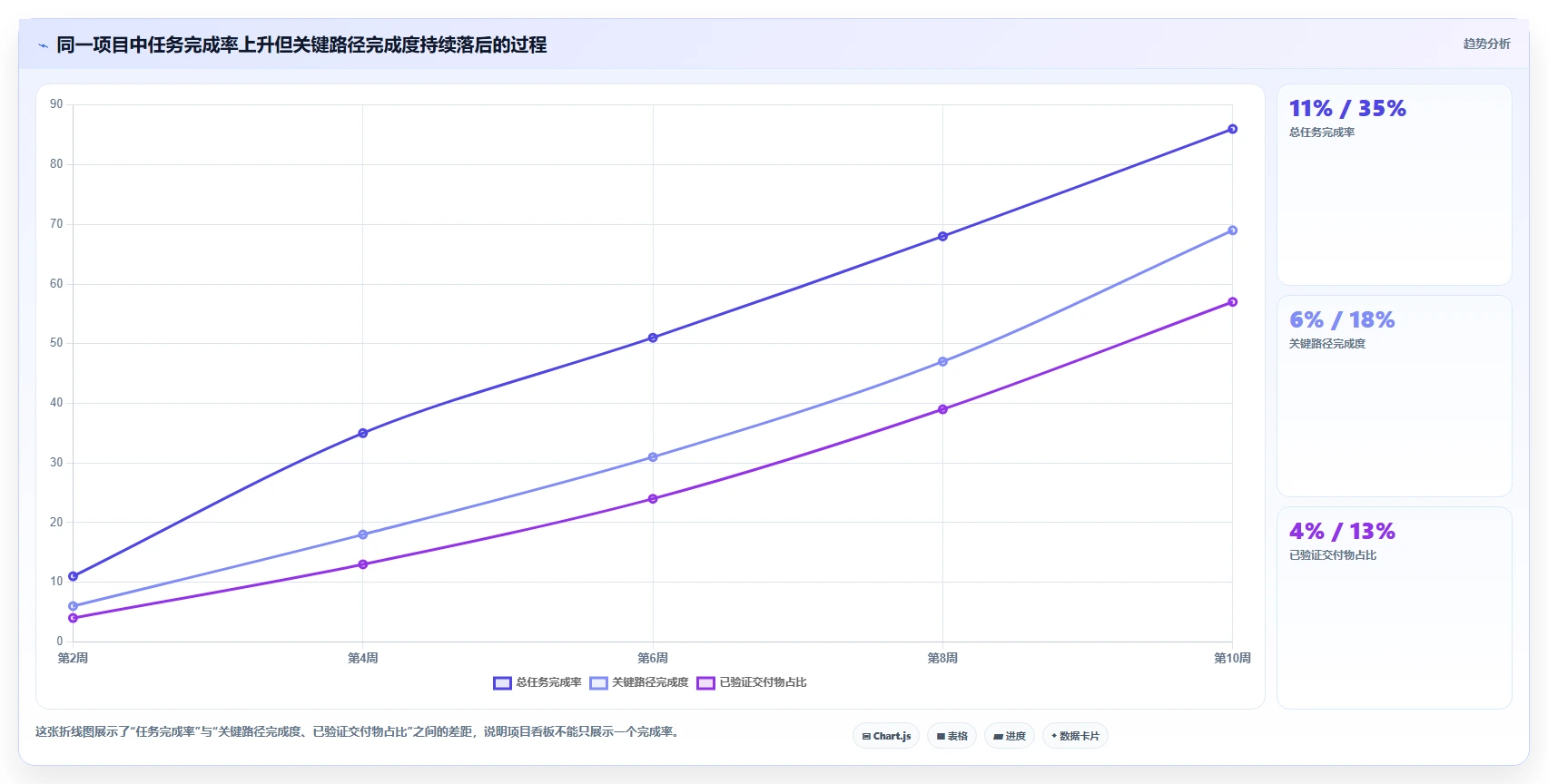Click the 第10周 x-axis label
This screenshot has height=784, width=1548.
(1232, 658)
